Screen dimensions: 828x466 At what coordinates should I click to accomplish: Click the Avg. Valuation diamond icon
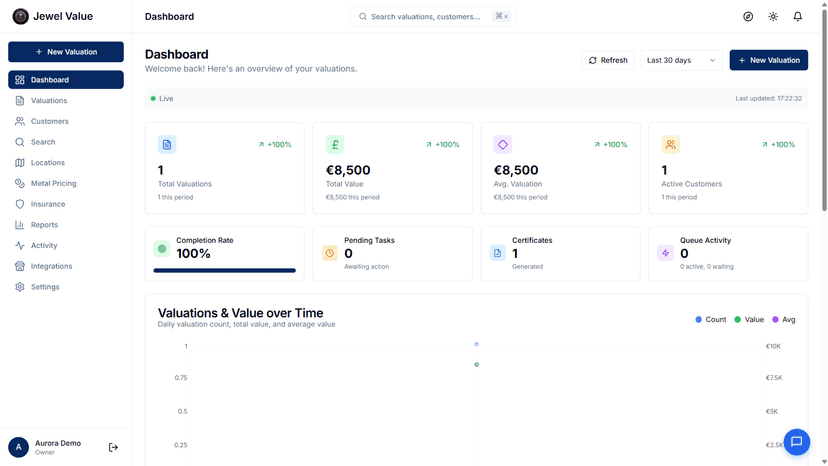click(503, 144)
